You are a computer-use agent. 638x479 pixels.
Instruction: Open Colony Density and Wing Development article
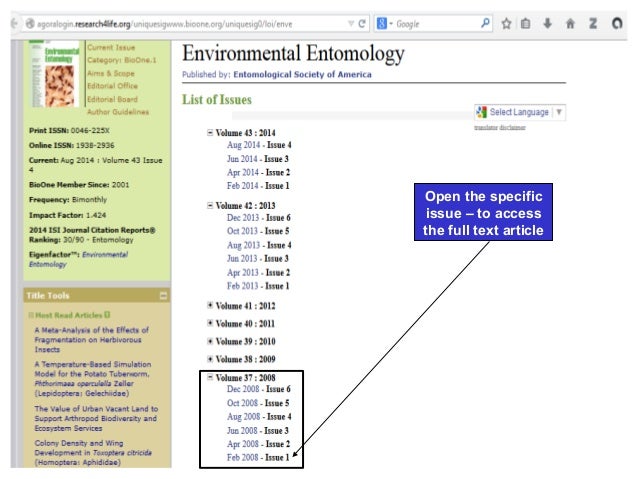coord(93,453)
